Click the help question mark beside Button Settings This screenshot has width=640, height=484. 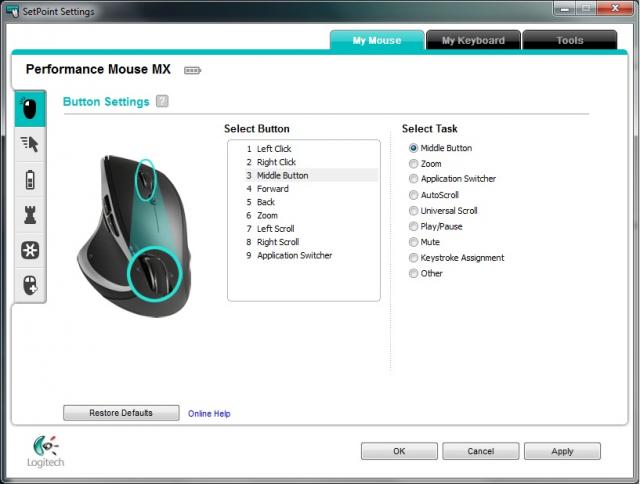162,101
